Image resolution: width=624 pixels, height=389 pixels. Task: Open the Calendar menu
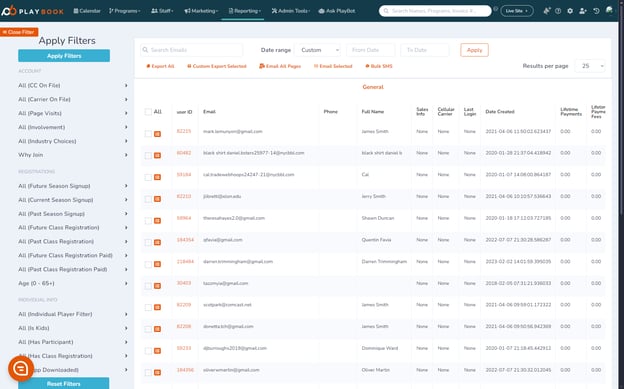87,11
